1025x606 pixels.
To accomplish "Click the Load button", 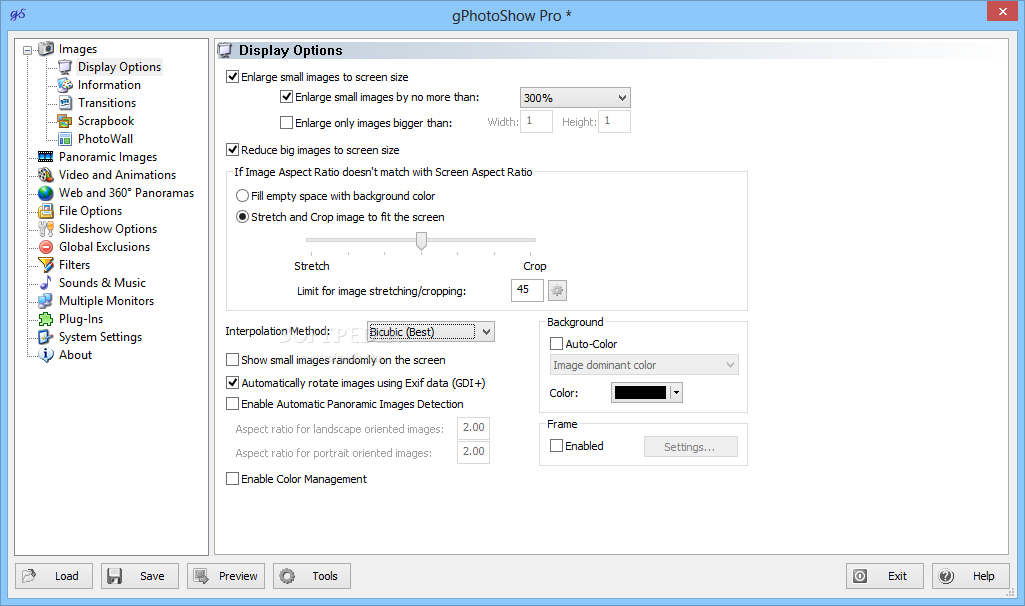I will tap(54, 576).
